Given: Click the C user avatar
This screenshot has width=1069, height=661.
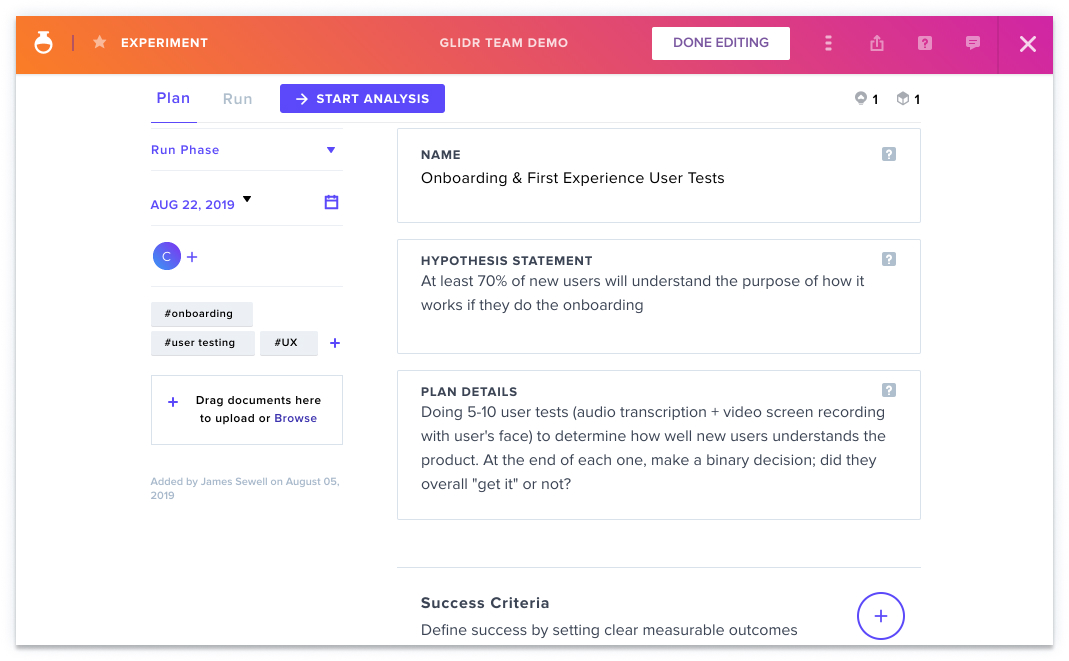Looking at the screenshot, I should (x=166, y=256).
